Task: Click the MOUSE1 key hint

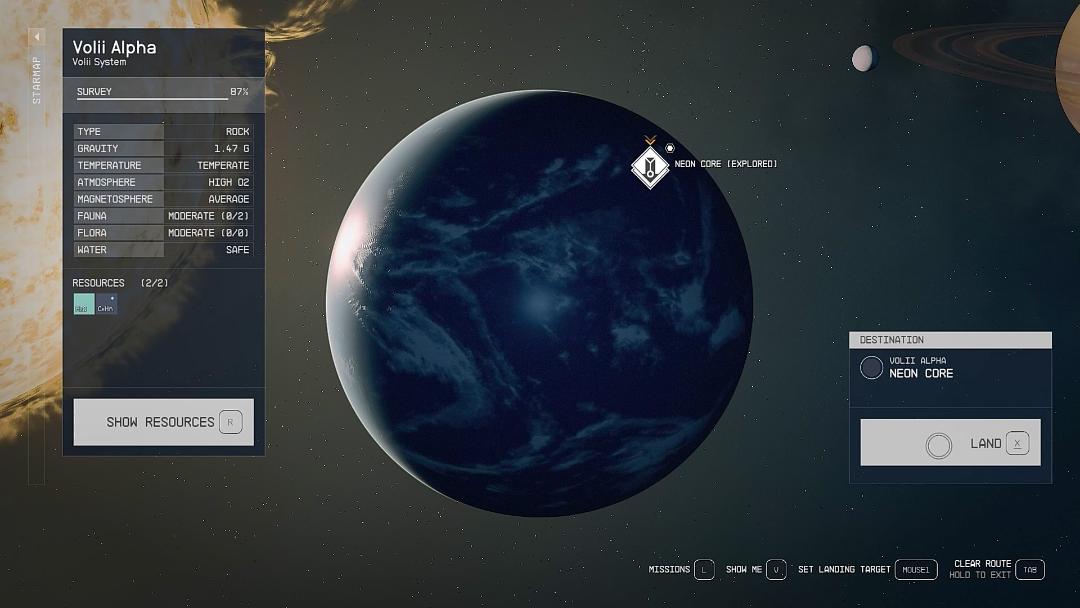Action: [x=916, y=569]
